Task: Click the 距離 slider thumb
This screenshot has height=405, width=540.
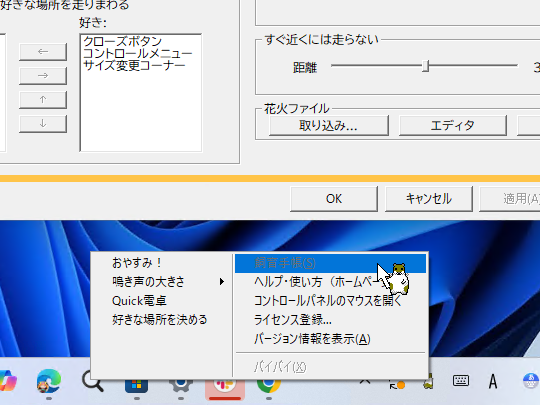Action: [x=426, y=66]
